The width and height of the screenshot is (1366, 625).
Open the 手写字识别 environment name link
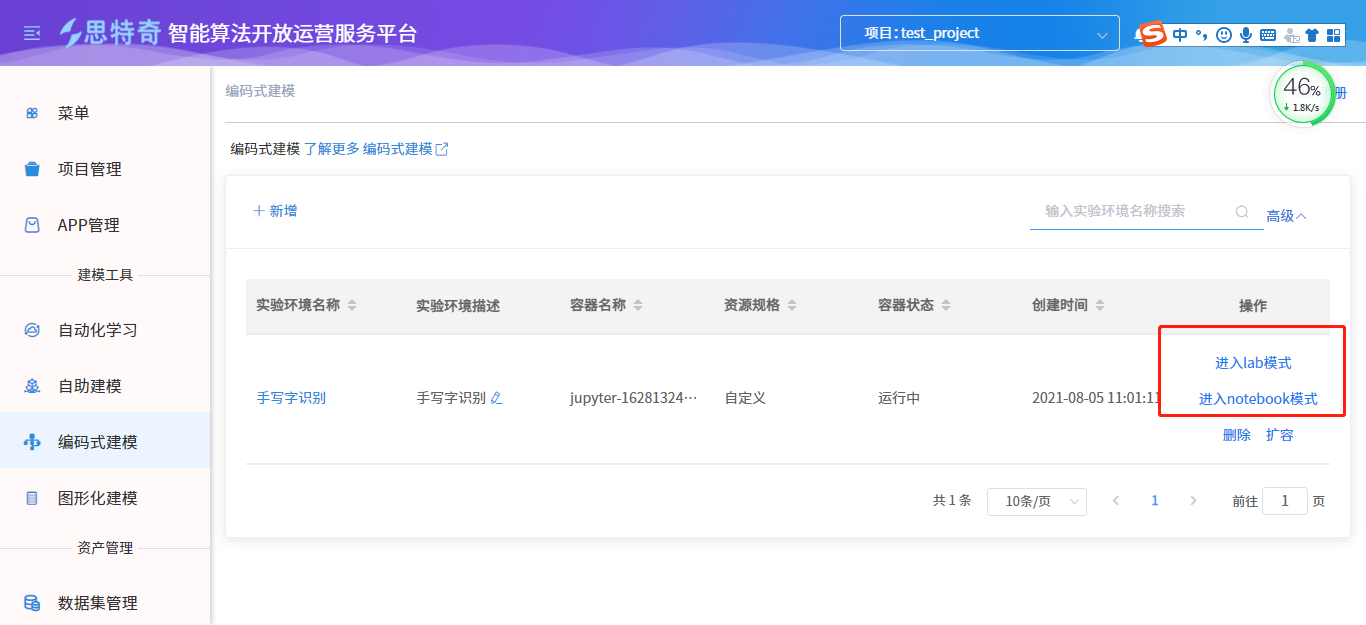[x=291, y=398]
